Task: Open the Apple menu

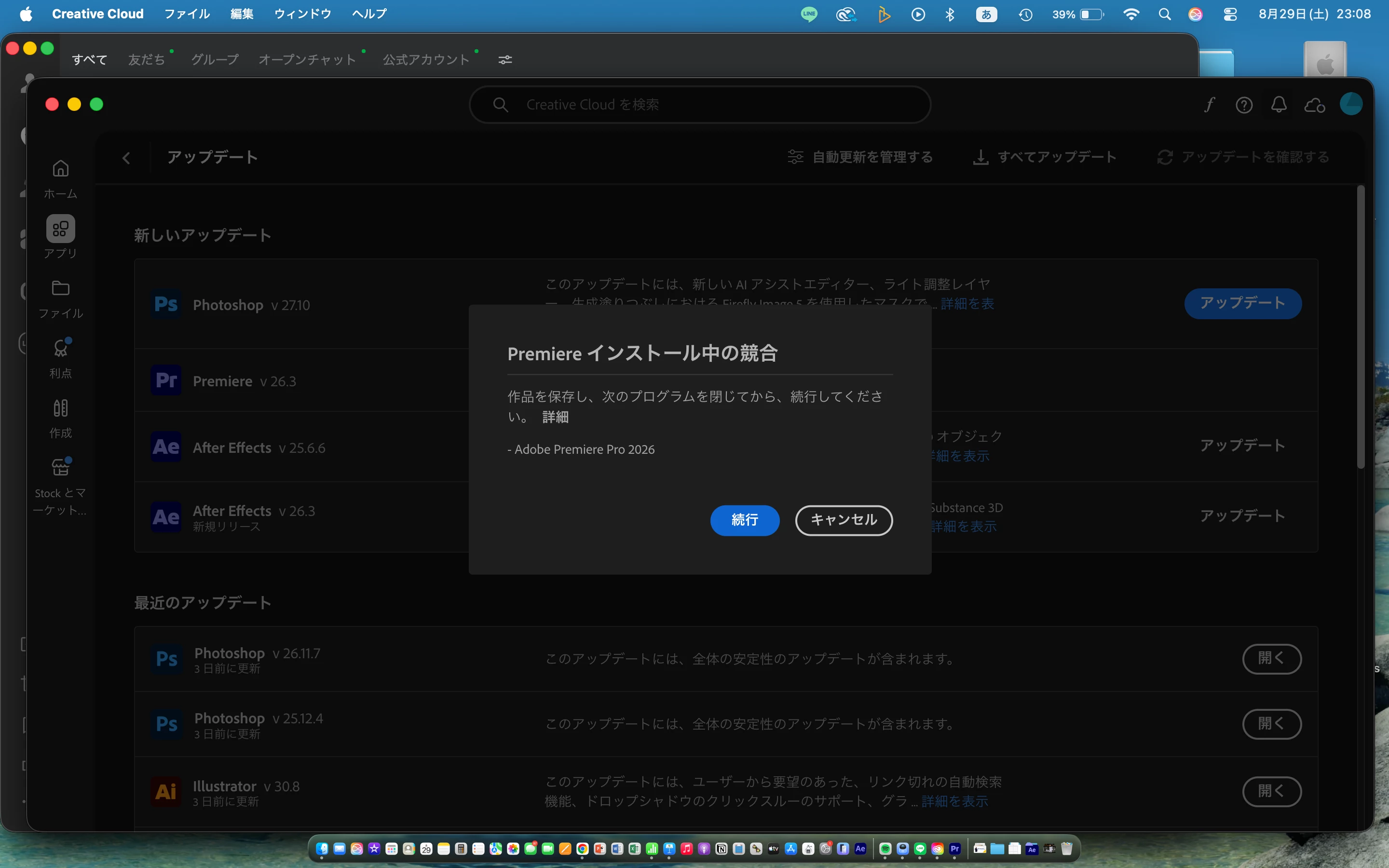Action: [26, 14]
